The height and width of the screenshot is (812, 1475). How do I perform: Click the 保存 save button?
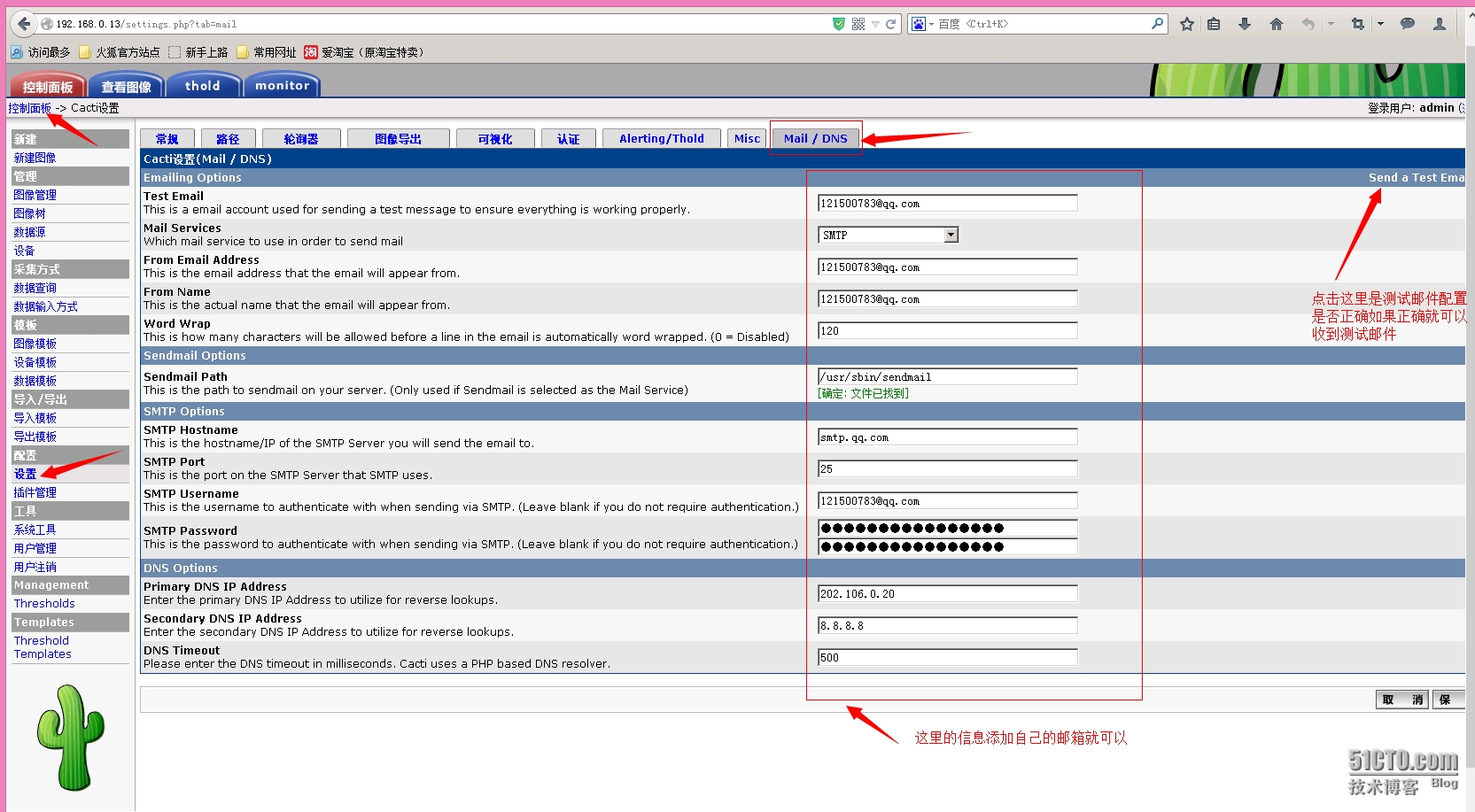click(1448, 700)
